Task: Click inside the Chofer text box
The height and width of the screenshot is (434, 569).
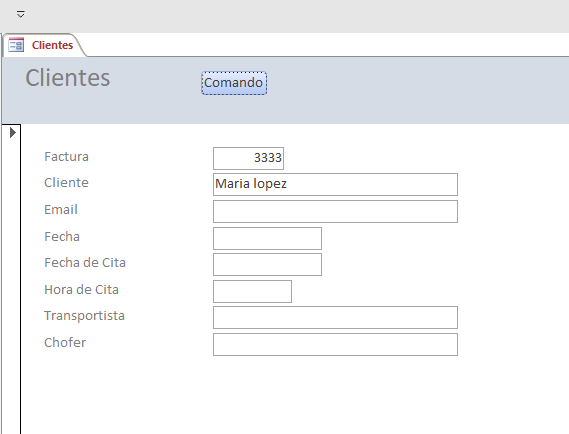Action: (x=335, y=344)
